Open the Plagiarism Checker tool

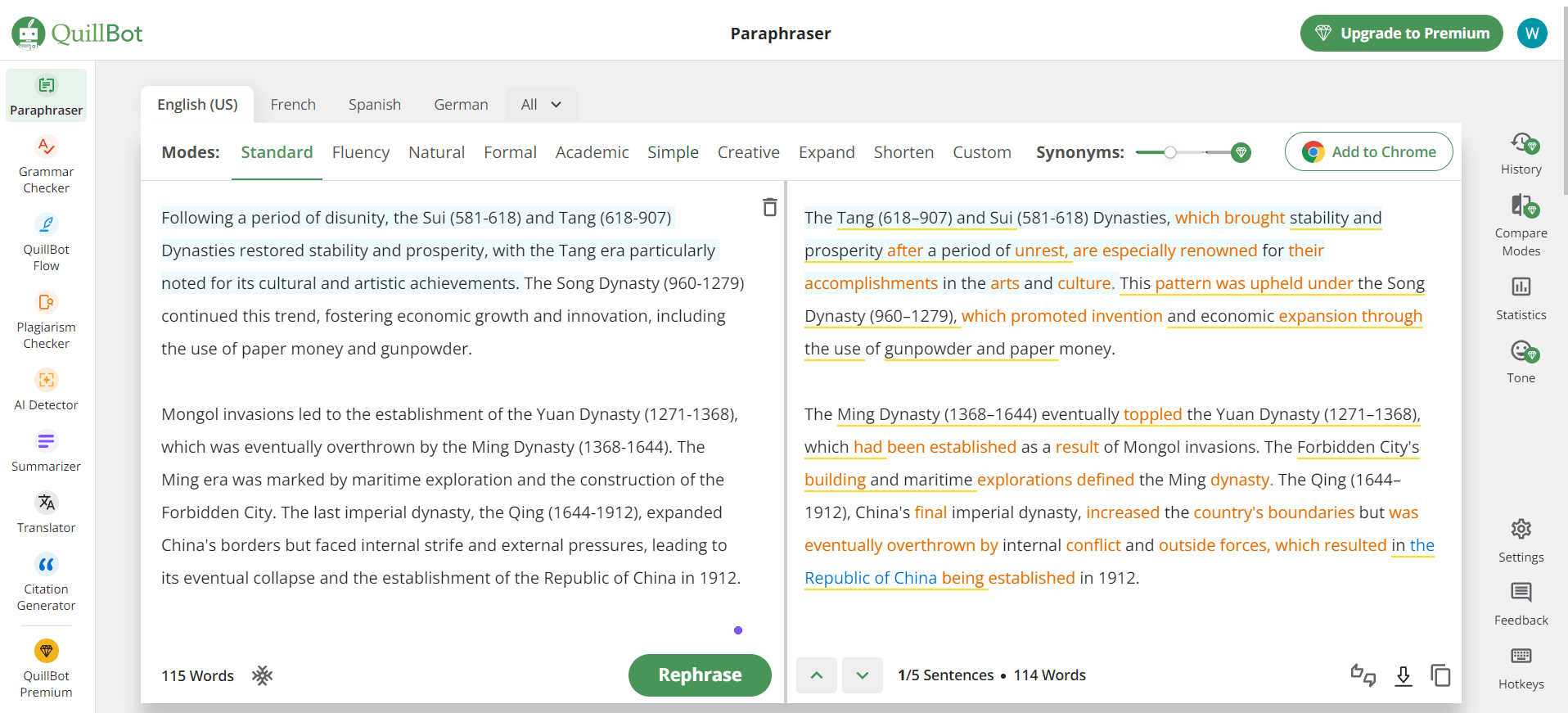47,320
